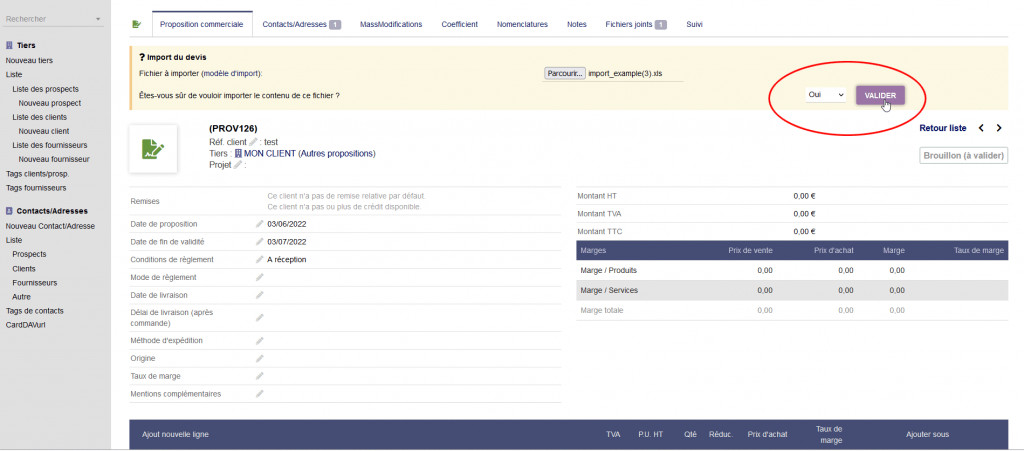Click Parcourir to choose a file

(x=564, y=74)
